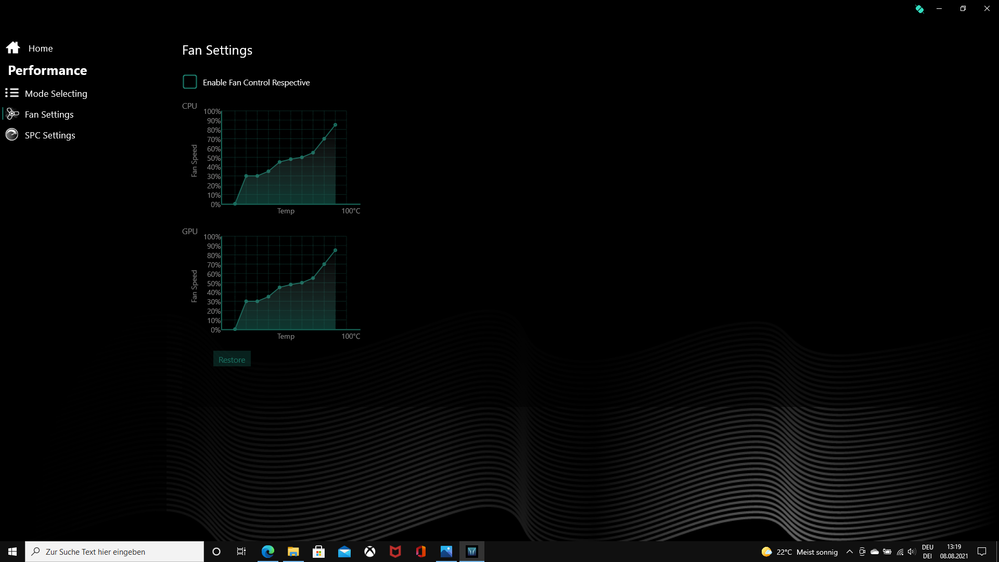Check the battery status tray icon
Image resolution: width=999 pixels, height=562 pixels.
pyautogui.click(x=887, y=552)
